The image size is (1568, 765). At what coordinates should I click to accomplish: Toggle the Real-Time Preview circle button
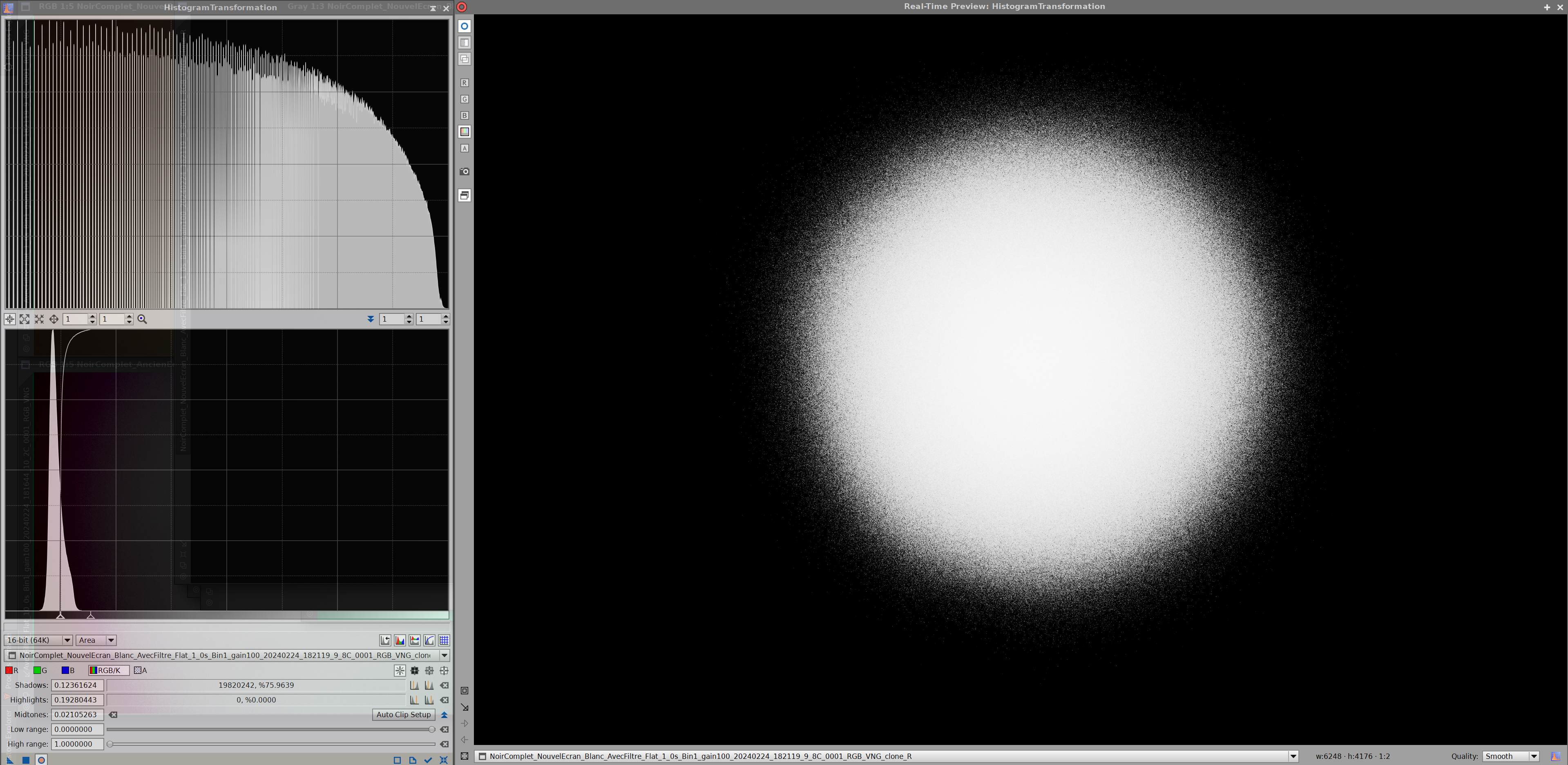(x=41, y=760)
